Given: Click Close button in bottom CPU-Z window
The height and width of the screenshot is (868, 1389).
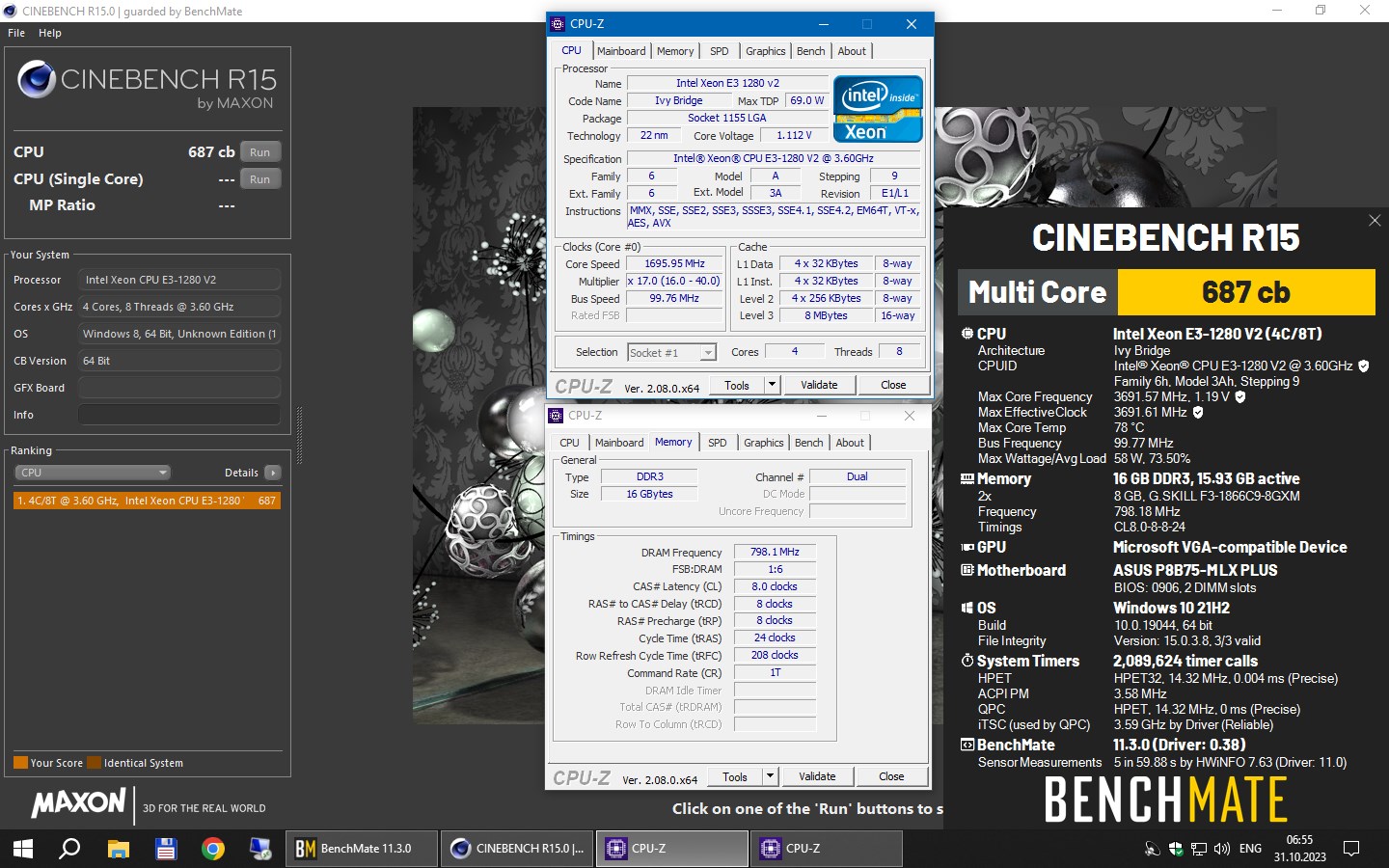Looking at the screenshot, I should click(891, 776).
